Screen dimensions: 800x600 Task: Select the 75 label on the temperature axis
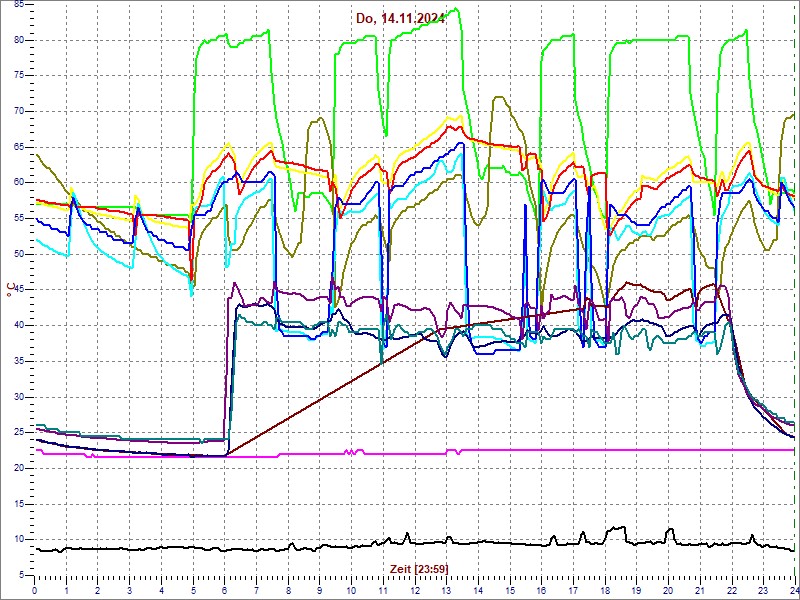(19, 76)
